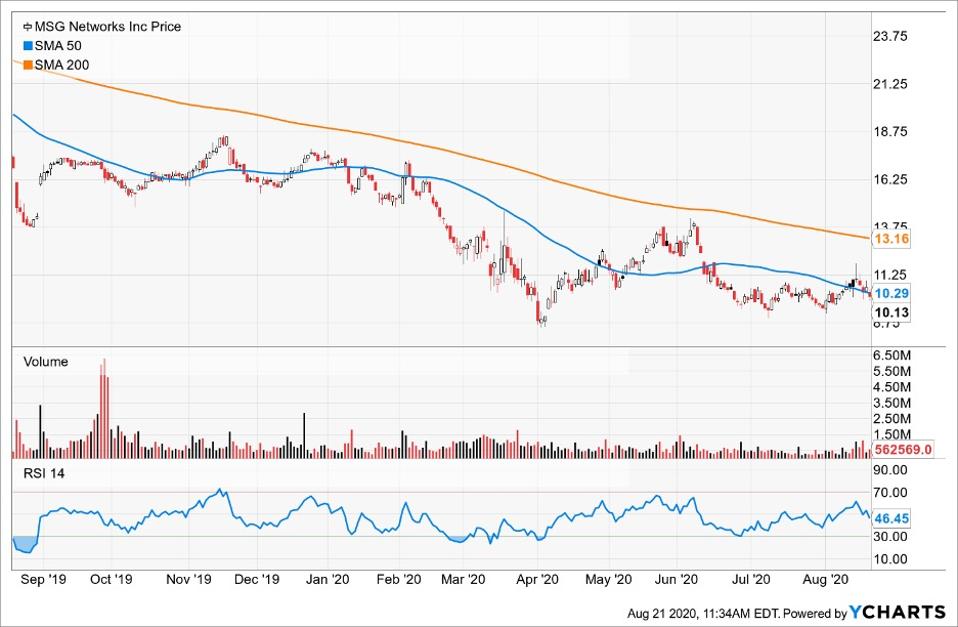Click the Sep '19 date axis label
Screen dimensions: 958x627
(x=43, y=579)
